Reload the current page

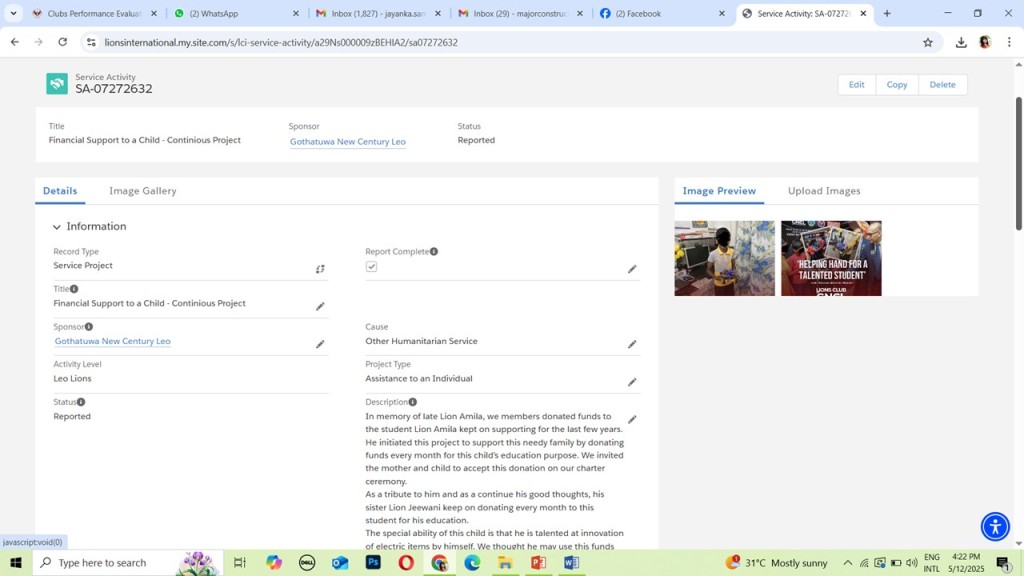63,42
